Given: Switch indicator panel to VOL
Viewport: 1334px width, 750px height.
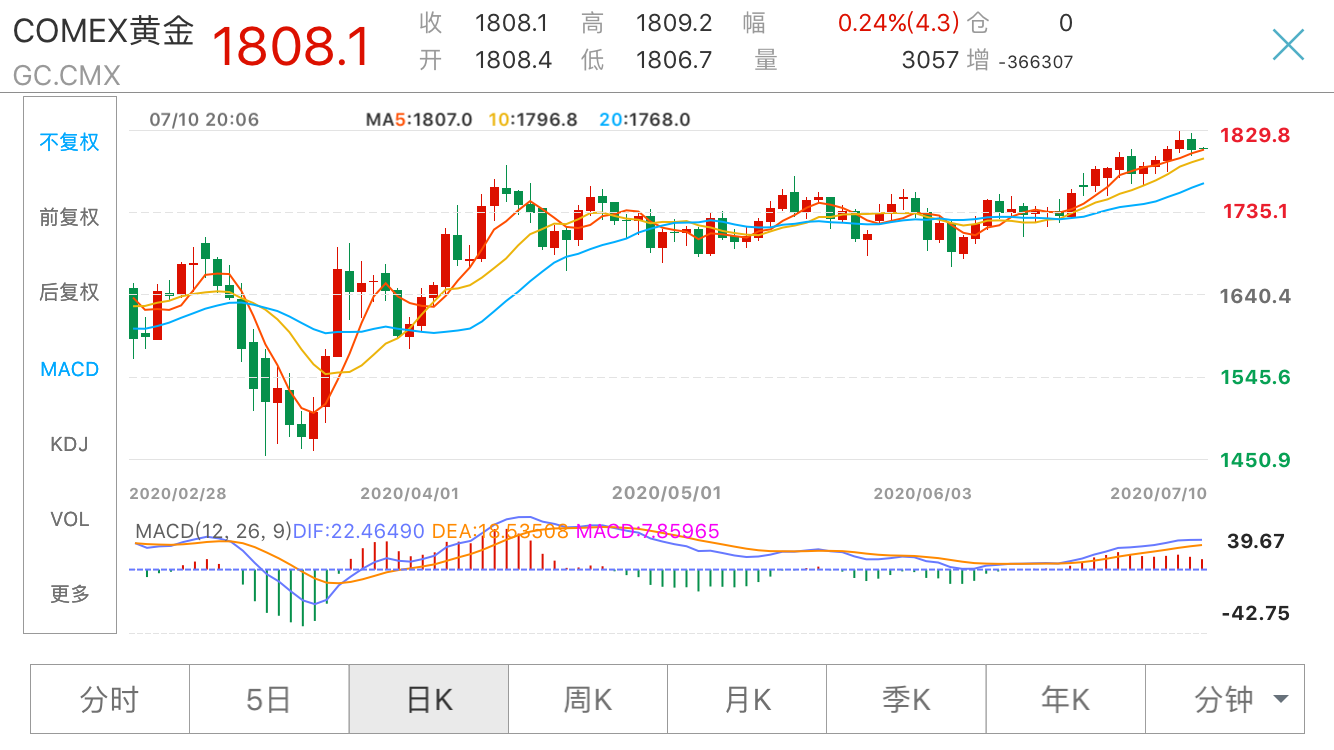Looking at the screenshot, I should click(x=70, y=519).
